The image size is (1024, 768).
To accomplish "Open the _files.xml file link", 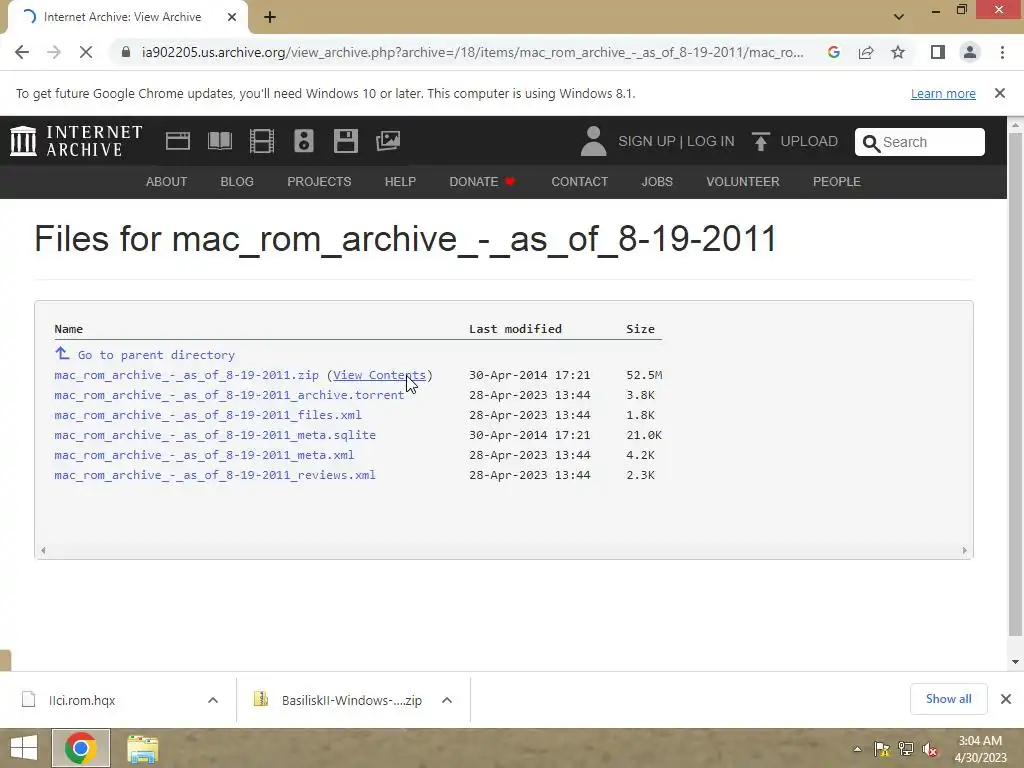I will click(208, 415).
